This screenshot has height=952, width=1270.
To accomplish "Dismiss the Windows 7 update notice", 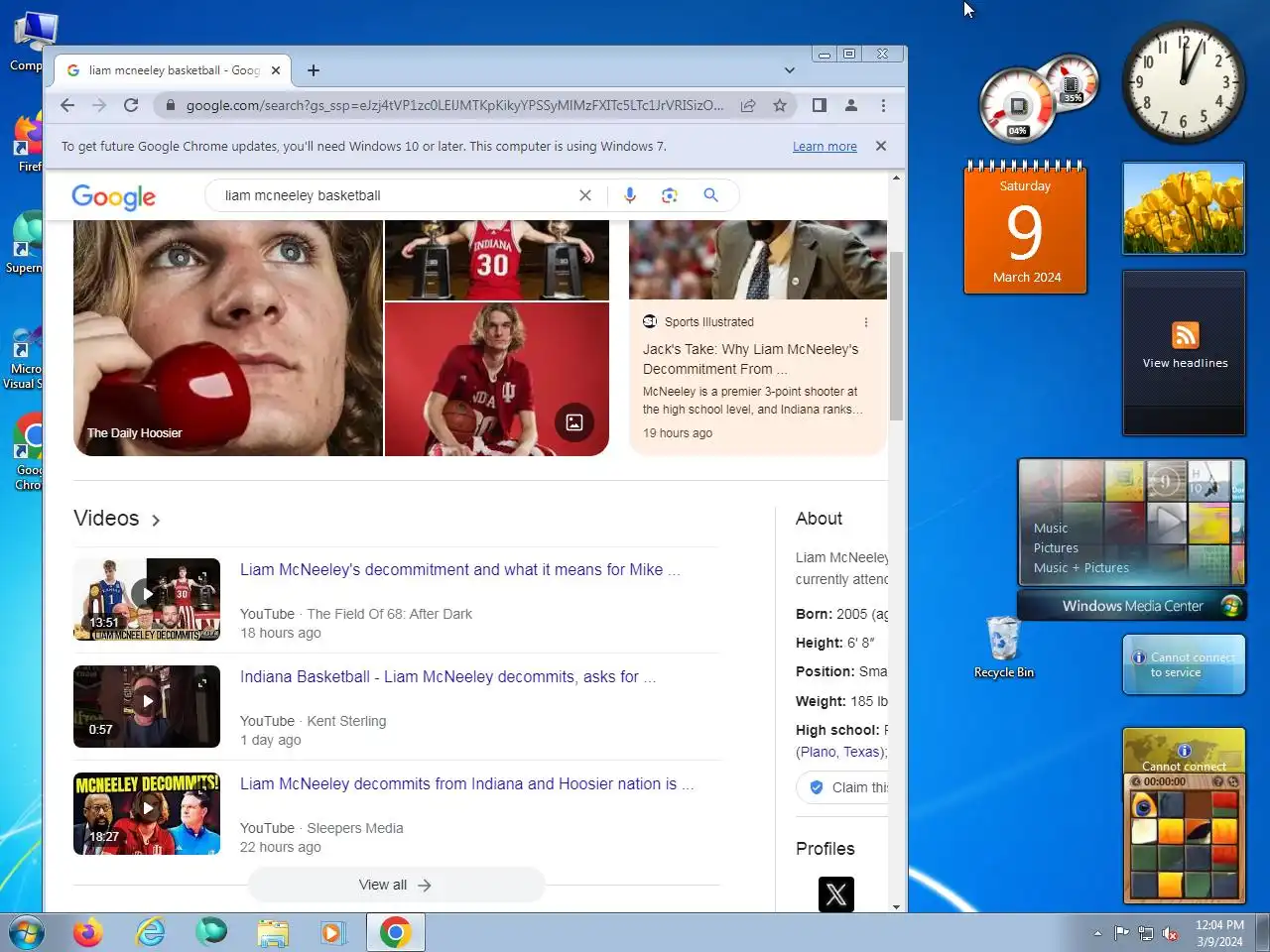I will tap(881, 146).
